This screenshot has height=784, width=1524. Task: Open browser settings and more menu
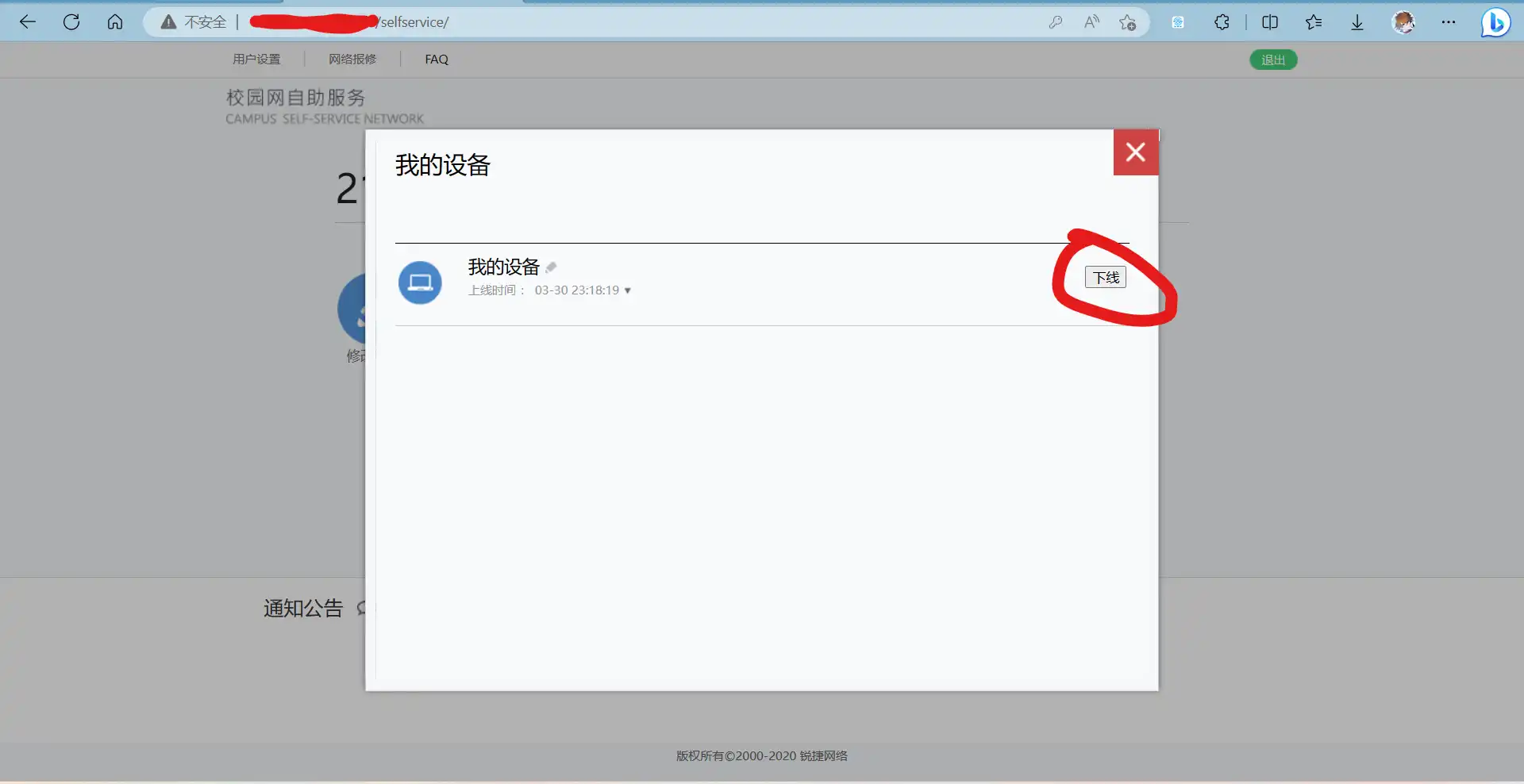[x=1449, y=22]
